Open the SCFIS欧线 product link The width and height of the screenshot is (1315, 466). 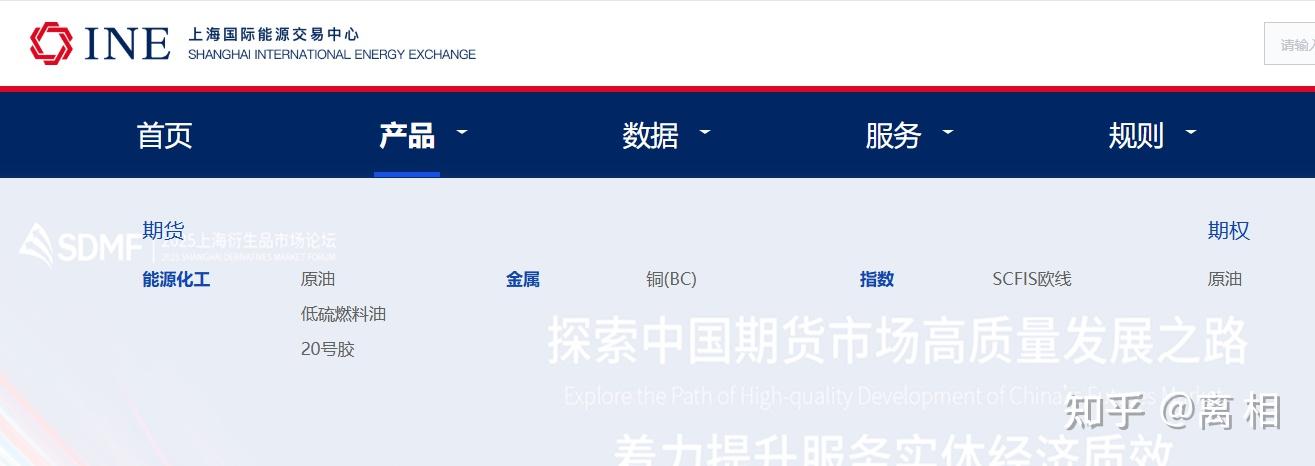tap(1032, 279)
